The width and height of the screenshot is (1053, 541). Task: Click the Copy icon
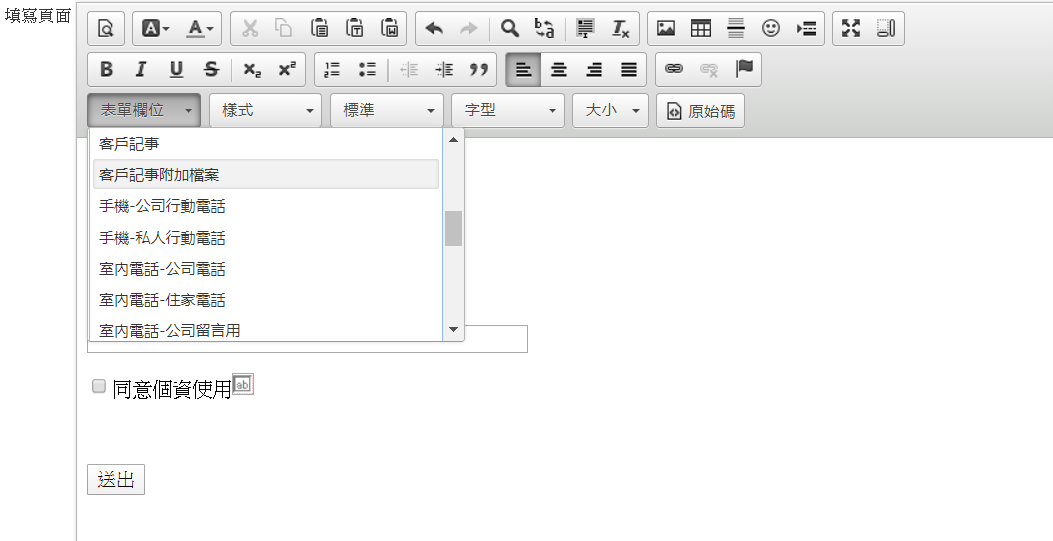284,28
